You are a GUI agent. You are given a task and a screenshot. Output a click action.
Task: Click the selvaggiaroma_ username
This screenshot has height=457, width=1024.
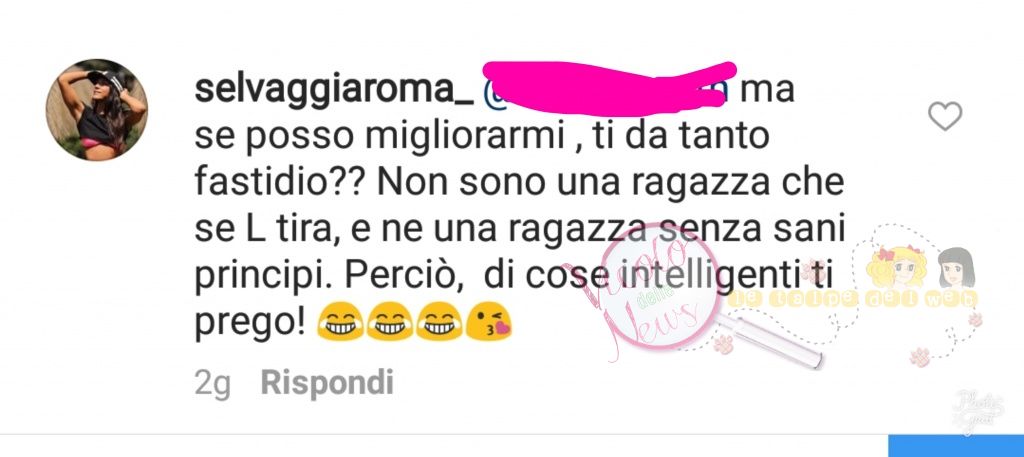334,91
